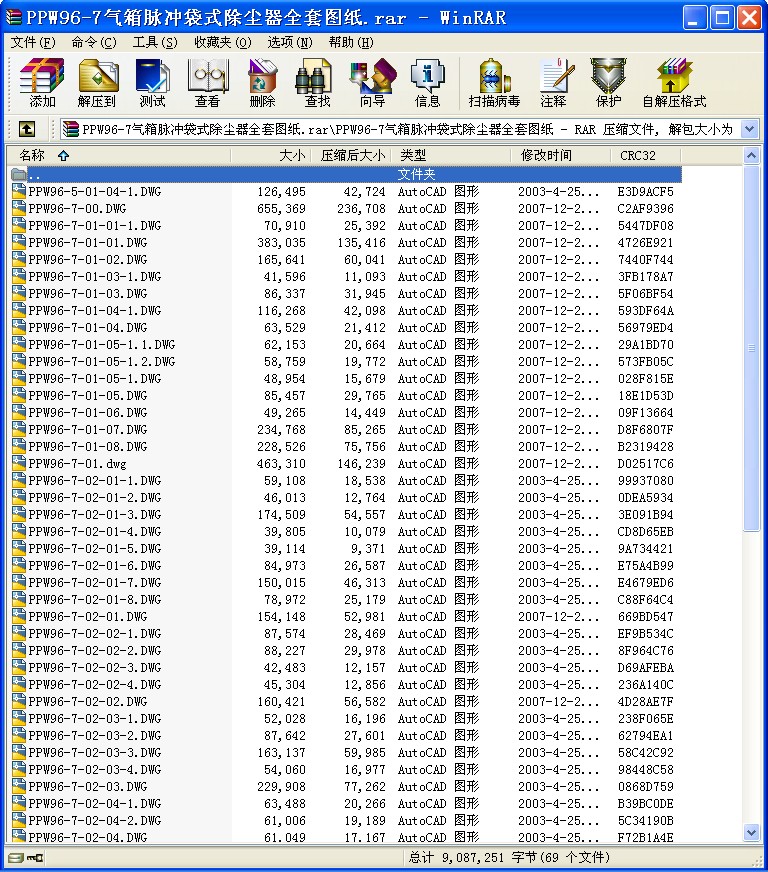This screenshot has height=872, width=768.
Task: Click the file icon of PPW96-7-02-04-2.DWG
Action: tap(19, 820)
